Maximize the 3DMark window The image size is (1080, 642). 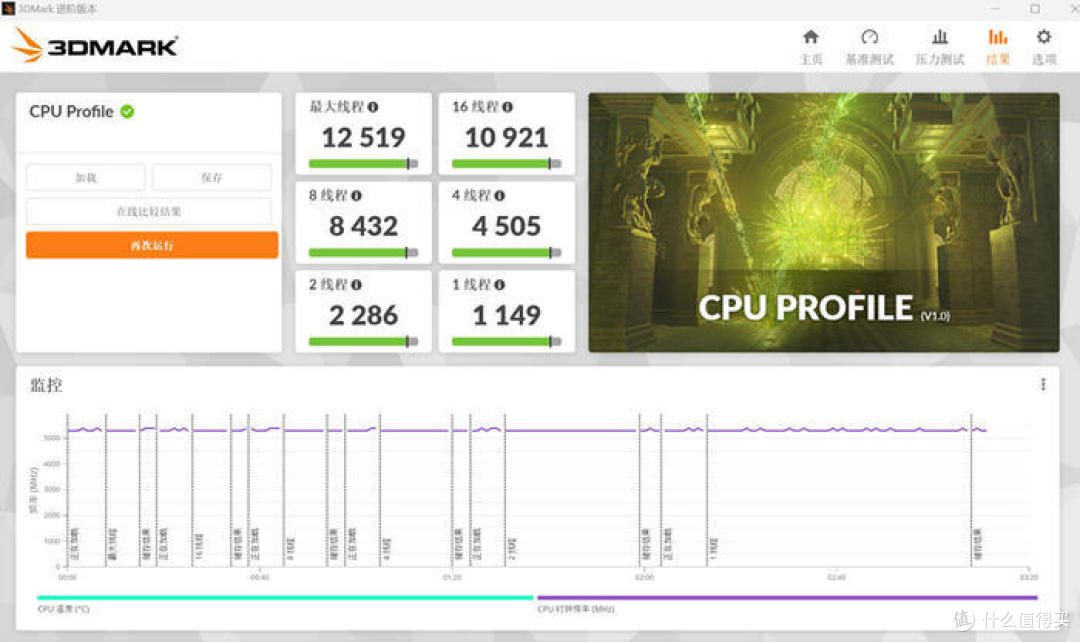coord(1035,9)
